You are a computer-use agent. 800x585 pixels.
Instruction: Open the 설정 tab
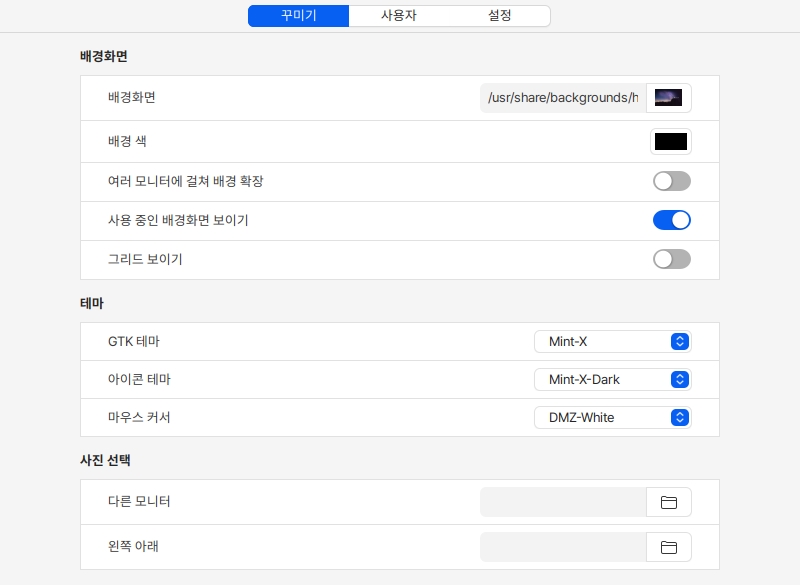click(500, 16)
